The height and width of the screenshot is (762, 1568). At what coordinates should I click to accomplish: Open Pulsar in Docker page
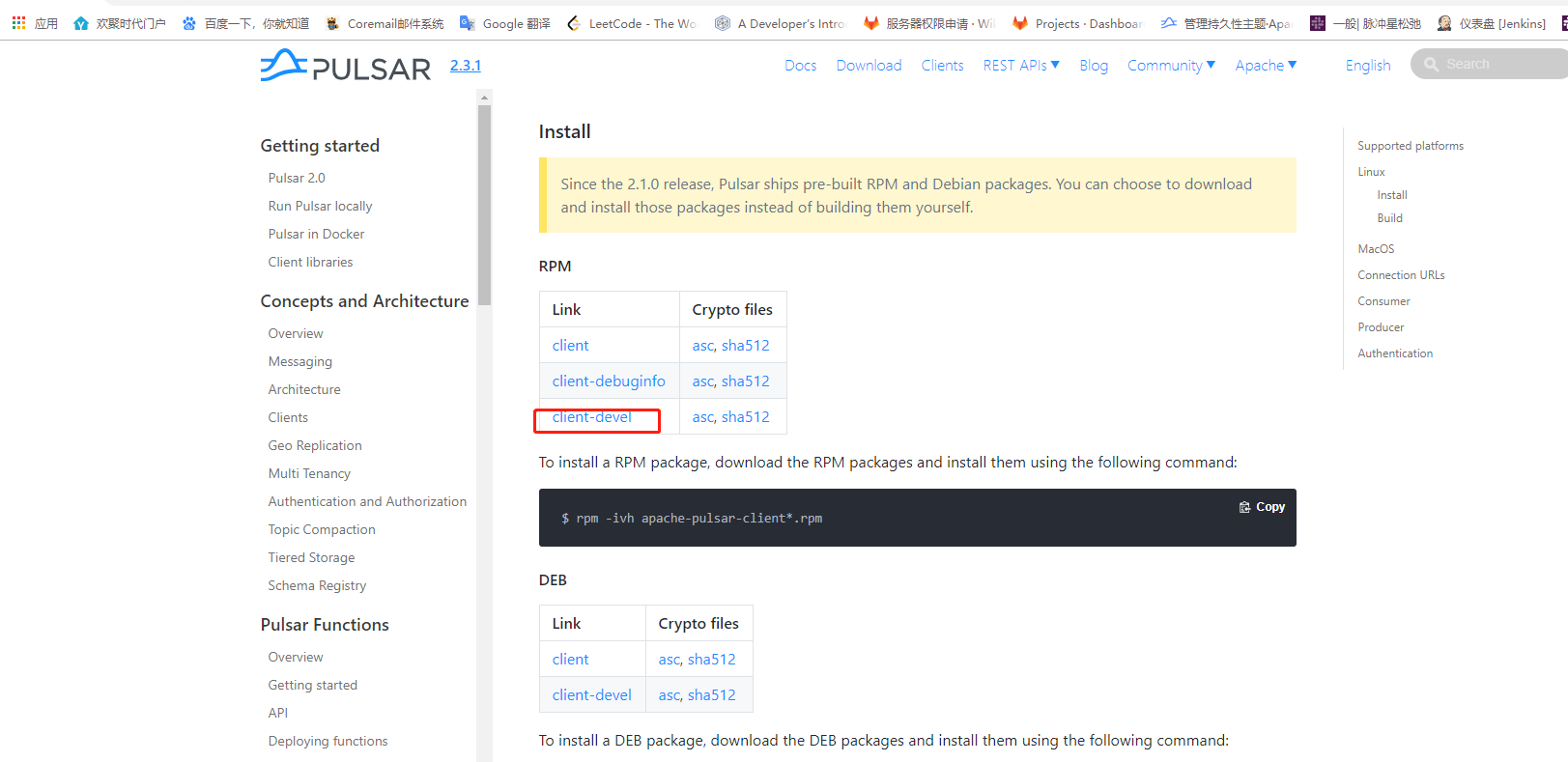[x=316, y=234]
